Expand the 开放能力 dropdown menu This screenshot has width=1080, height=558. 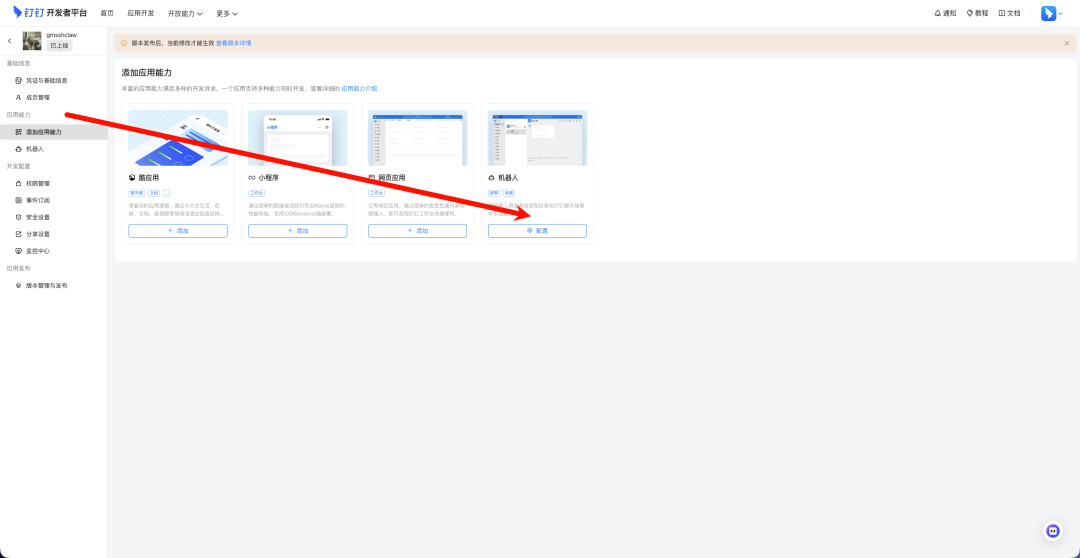[185, 13]
